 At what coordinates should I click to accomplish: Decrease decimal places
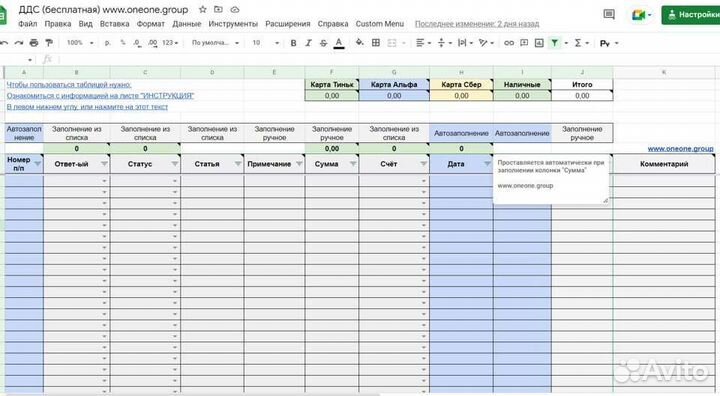137,43
